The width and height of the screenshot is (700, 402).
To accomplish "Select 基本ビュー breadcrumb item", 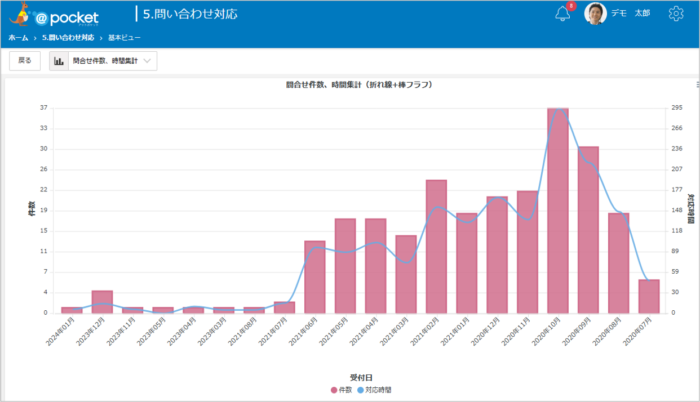I will click(124, 38).
